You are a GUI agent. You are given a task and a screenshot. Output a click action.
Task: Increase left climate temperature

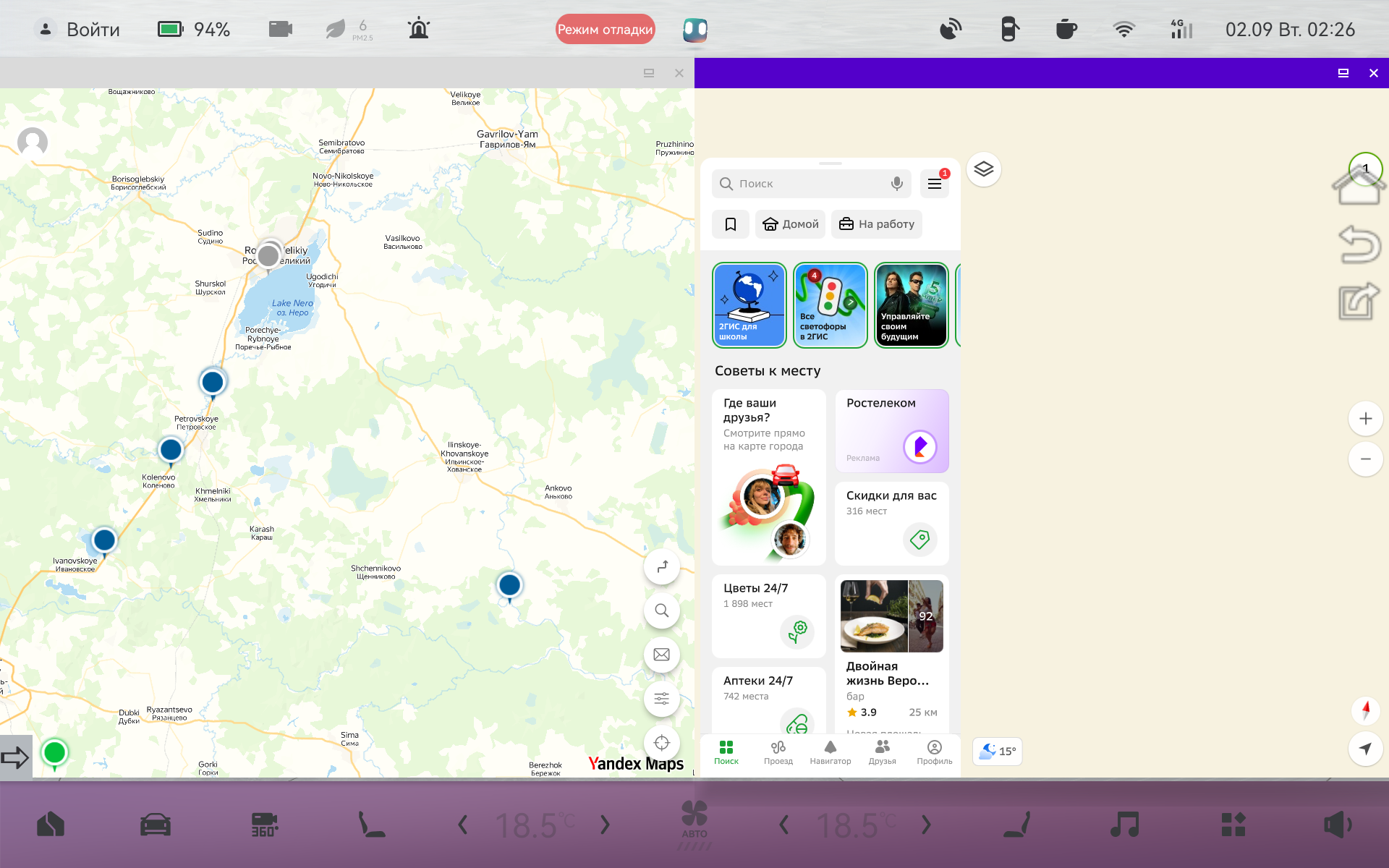click(605, 825)
